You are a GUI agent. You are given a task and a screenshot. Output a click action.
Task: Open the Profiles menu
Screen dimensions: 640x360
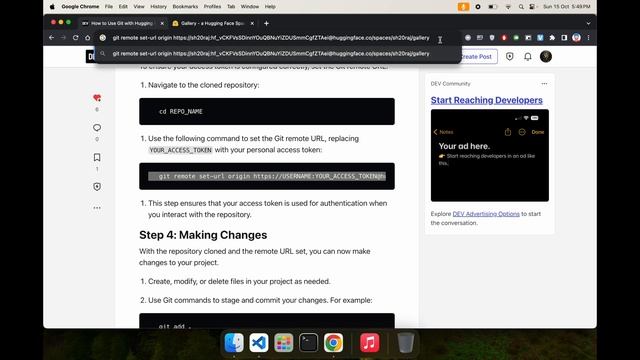(x=212, y=7)
